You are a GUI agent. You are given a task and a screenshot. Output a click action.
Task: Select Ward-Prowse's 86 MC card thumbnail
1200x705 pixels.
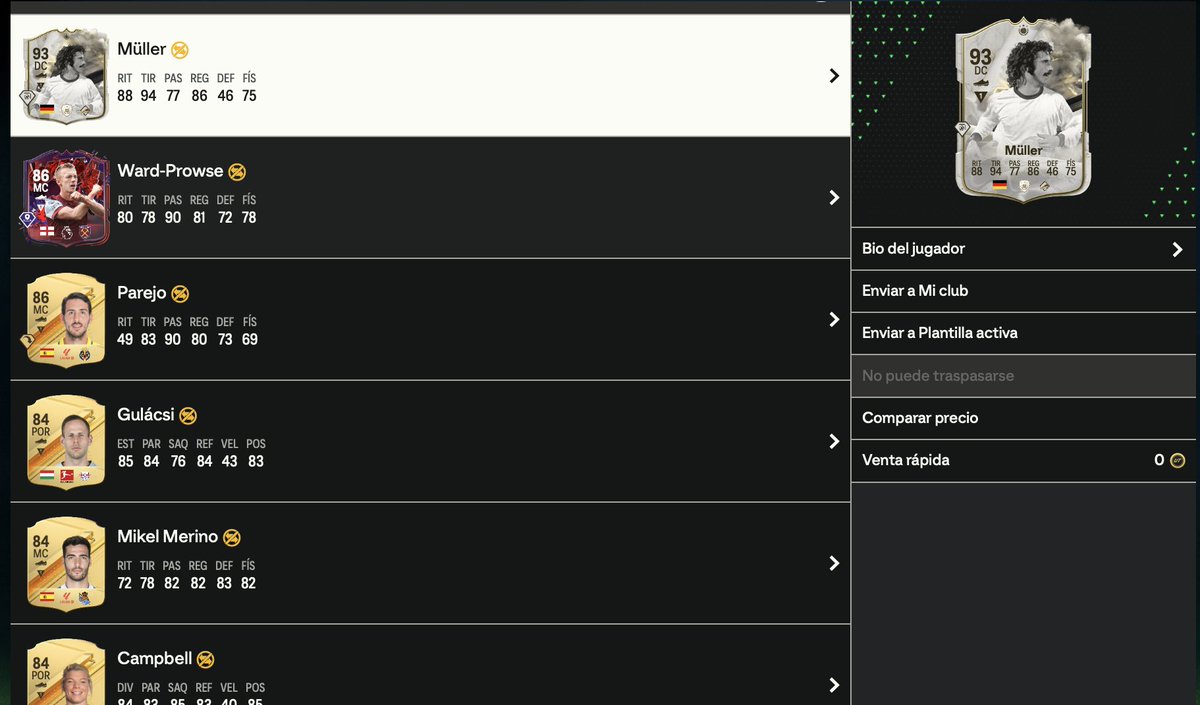[64, 197]
